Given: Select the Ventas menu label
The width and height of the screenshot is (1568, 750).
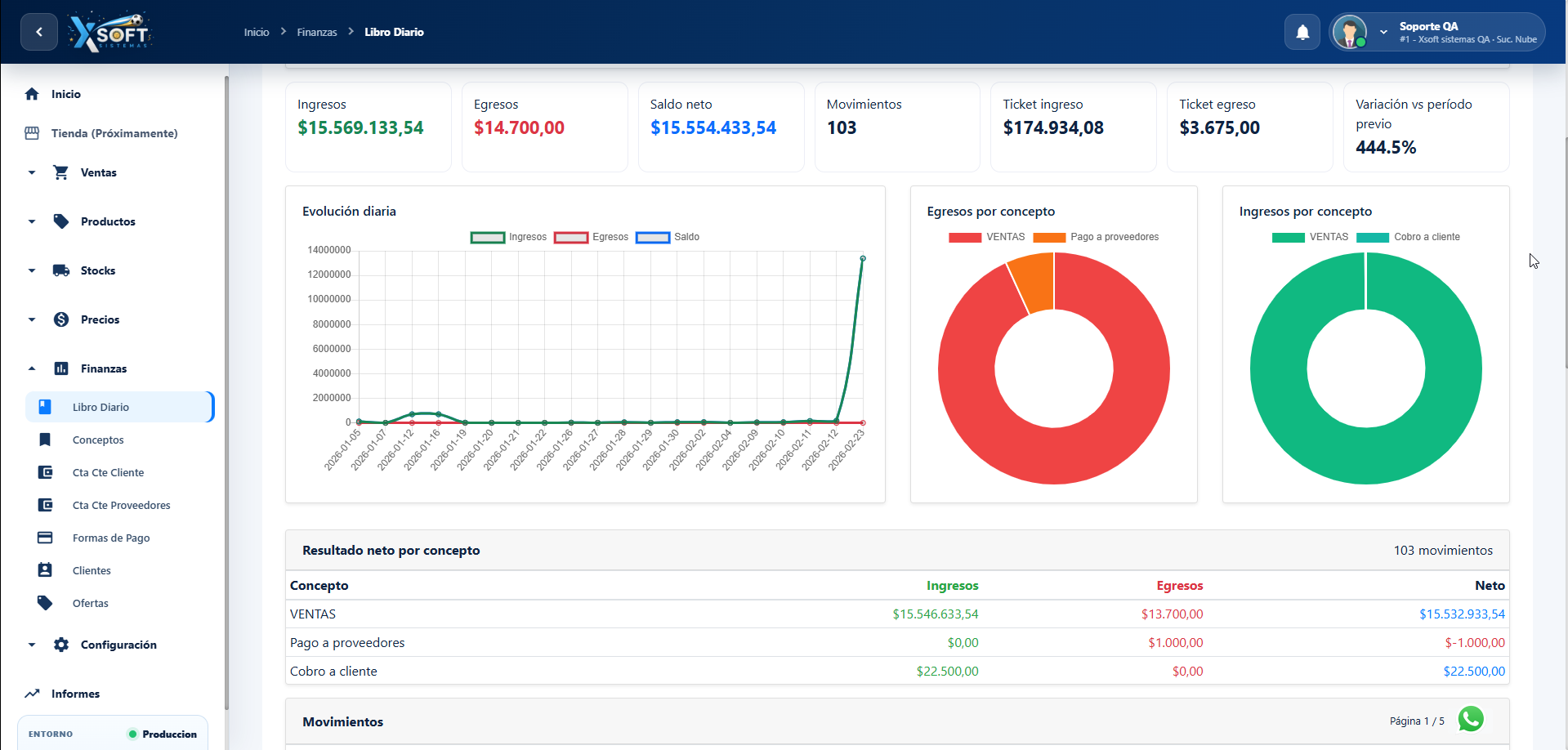Looking at the screenshot, I should [99, 172].
